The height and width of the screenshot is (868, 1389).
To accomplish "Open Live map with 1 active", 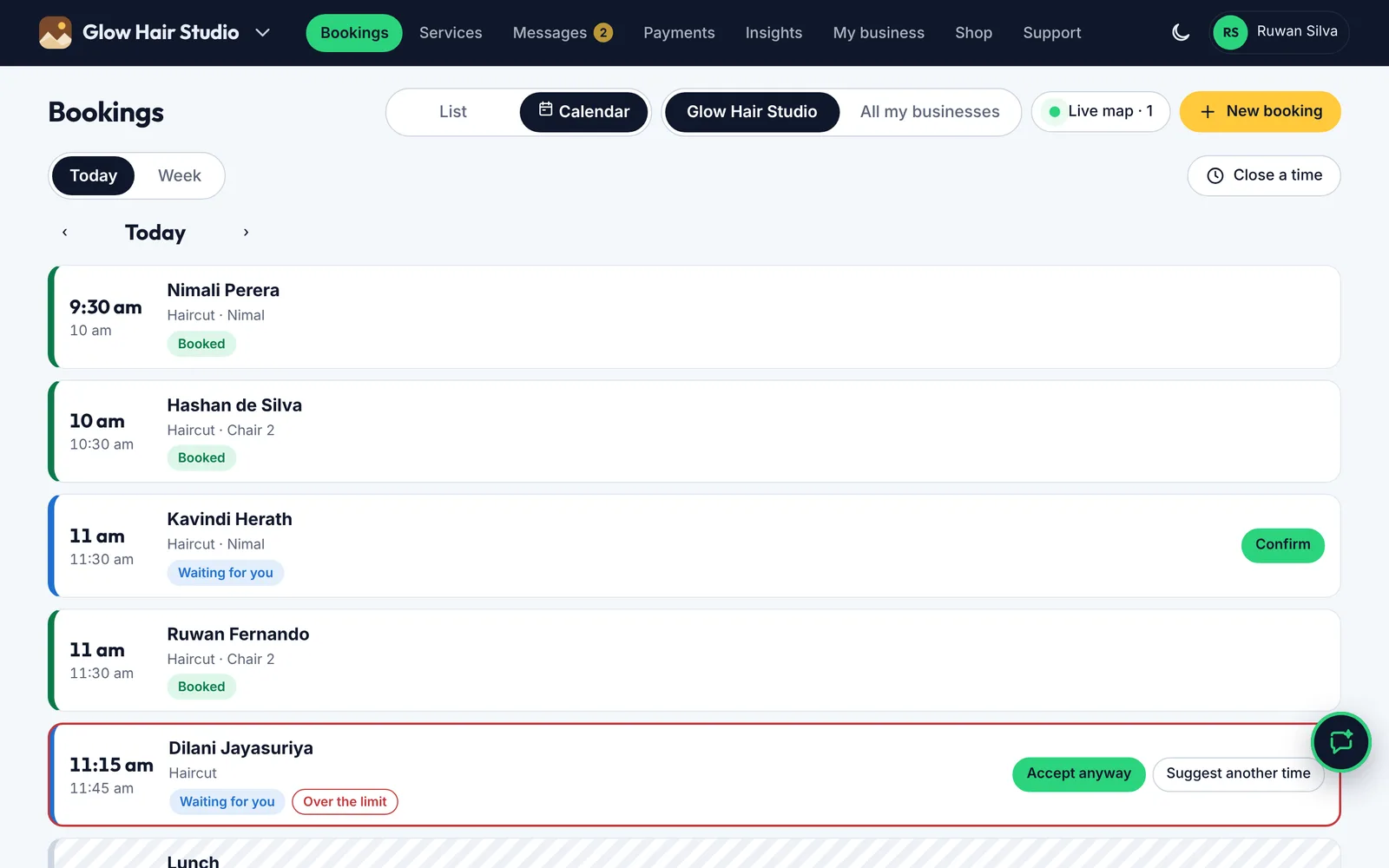I will (x=1101, y=112).
